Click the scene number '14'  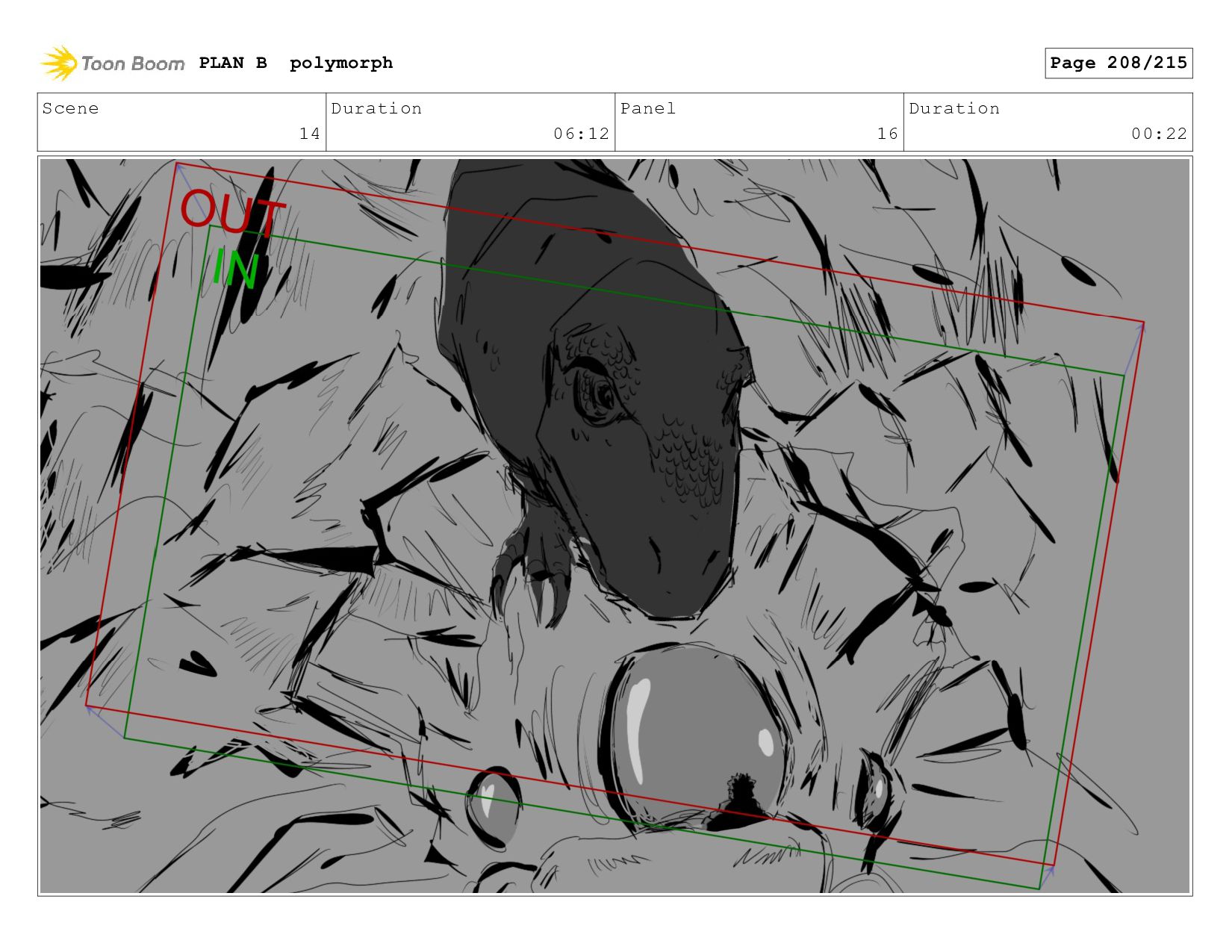pos(310,134)
